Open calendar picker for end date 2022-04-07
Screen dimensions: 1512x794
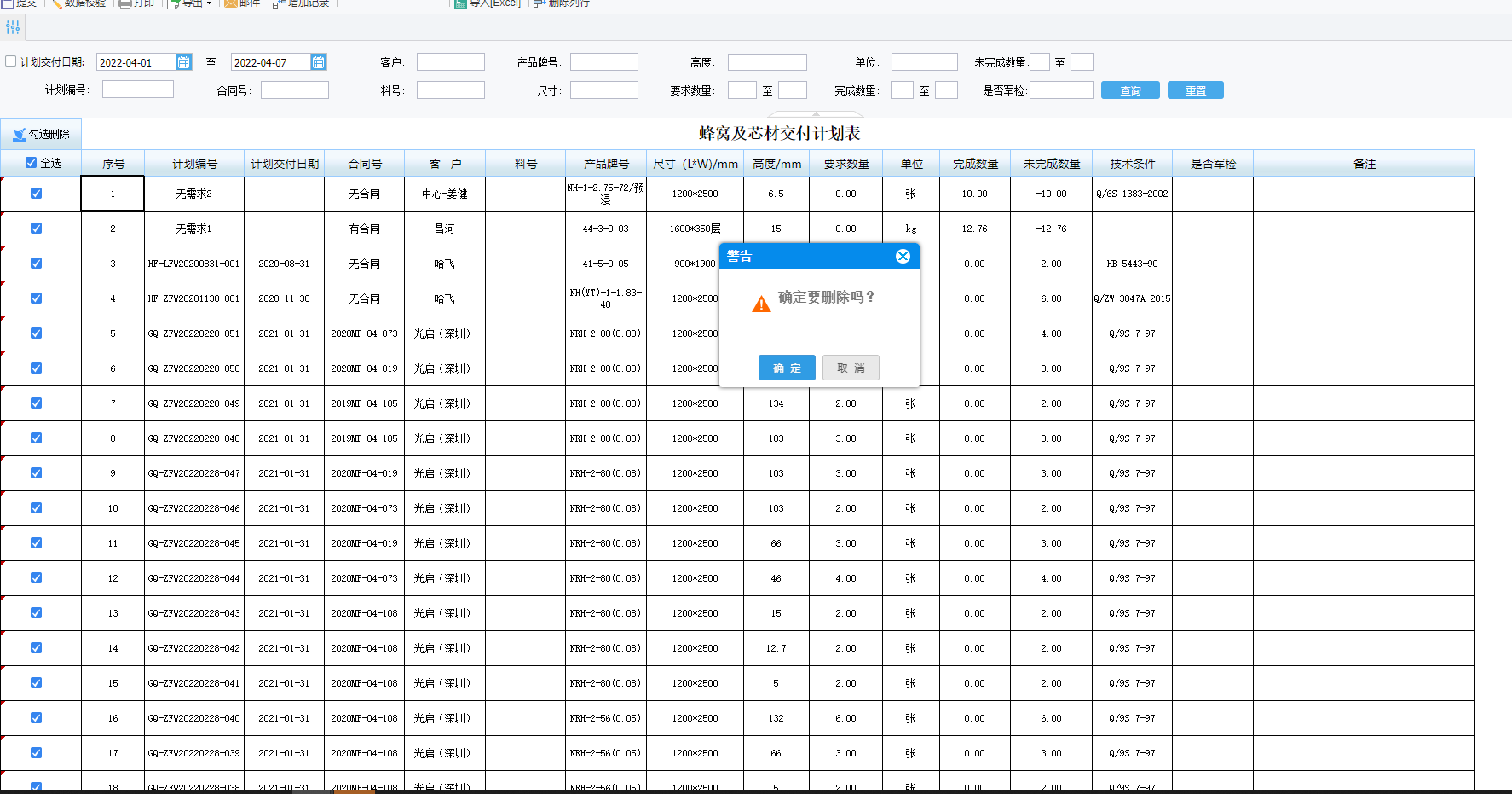(x=318, y=62)
